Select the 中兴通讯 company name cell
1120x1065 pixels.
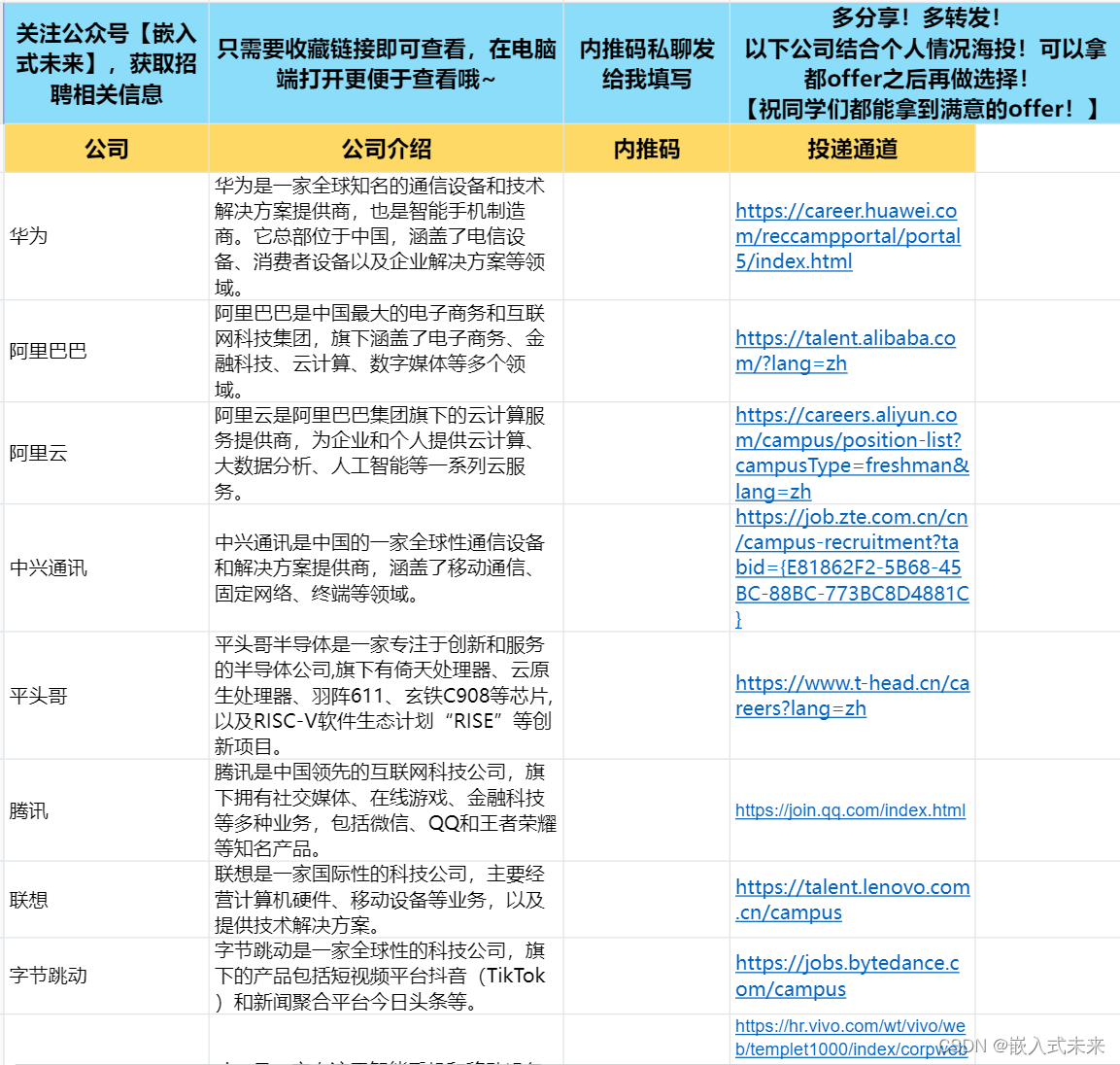tap(107, 567)
